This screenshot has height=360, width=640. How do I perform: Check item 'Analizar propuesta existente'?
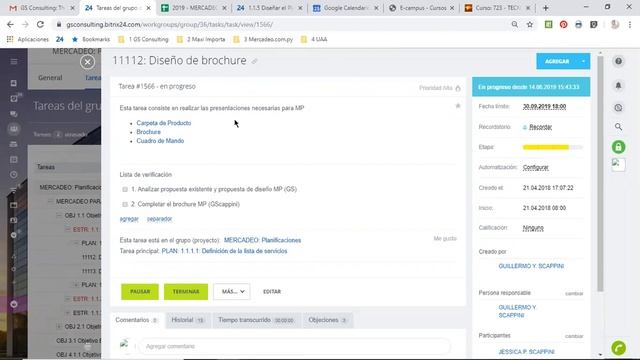[x=125, y=189]
